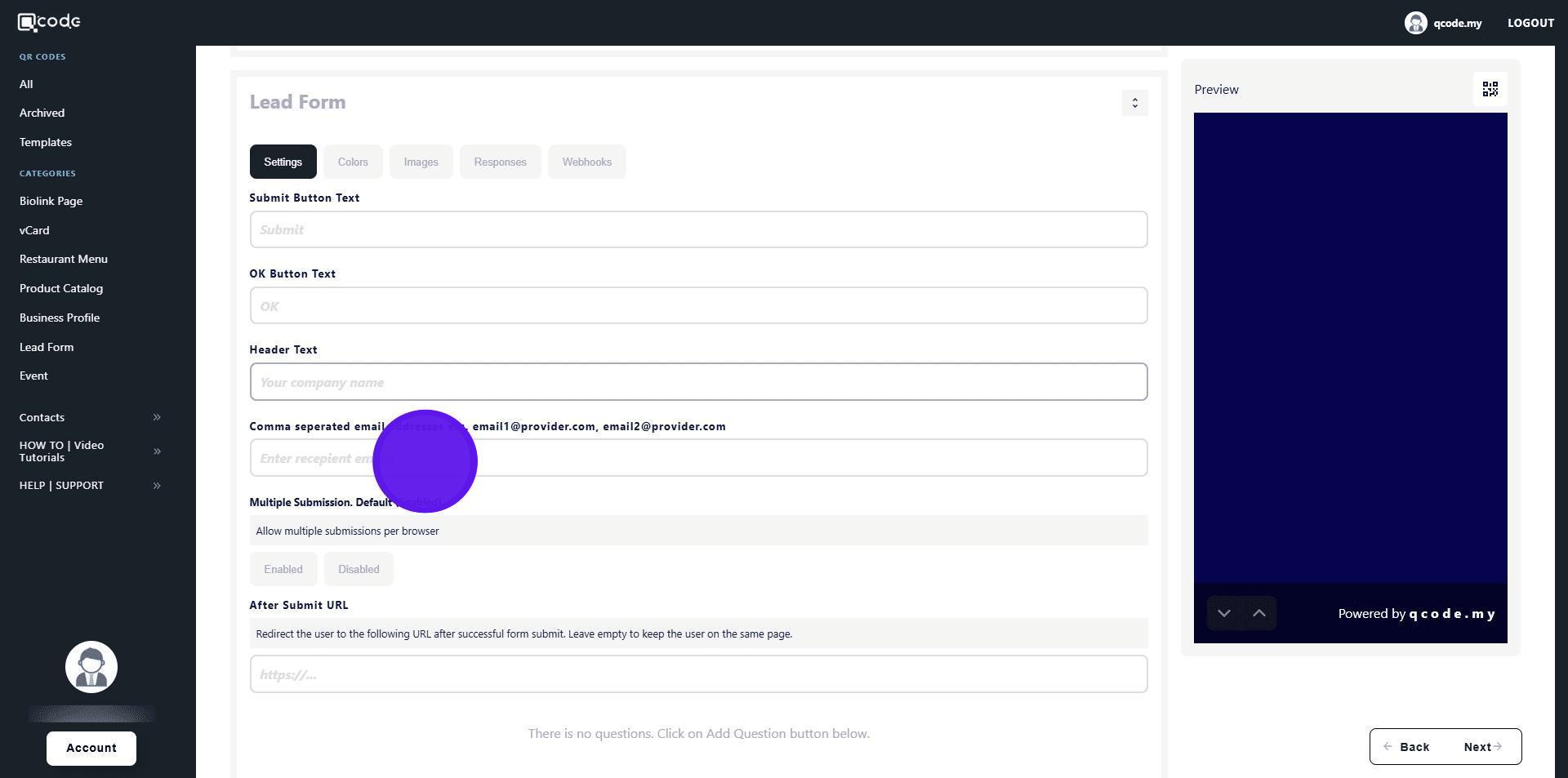The width and height of the screenshot is (1568, 778).
Task: Click the up chevron in preview
Action: [x=1258, y=613]
